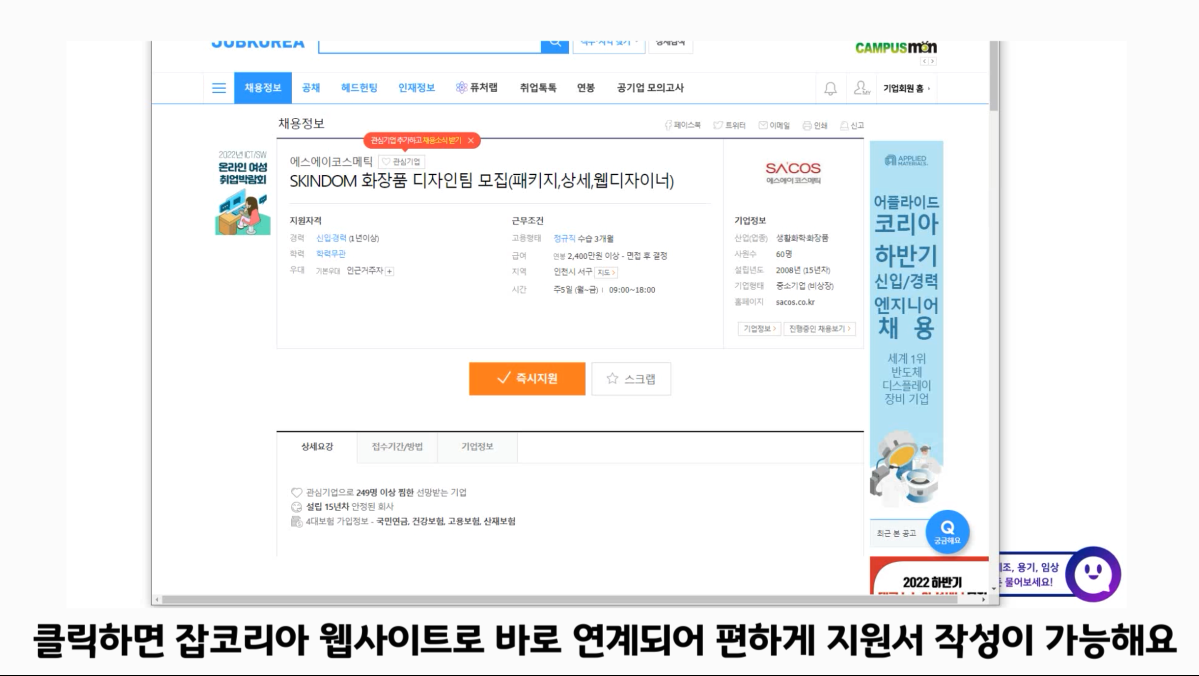Open the sacos.co.kr homepage link
This screenshot has width=1199, height=676.
tap(794, 302)
